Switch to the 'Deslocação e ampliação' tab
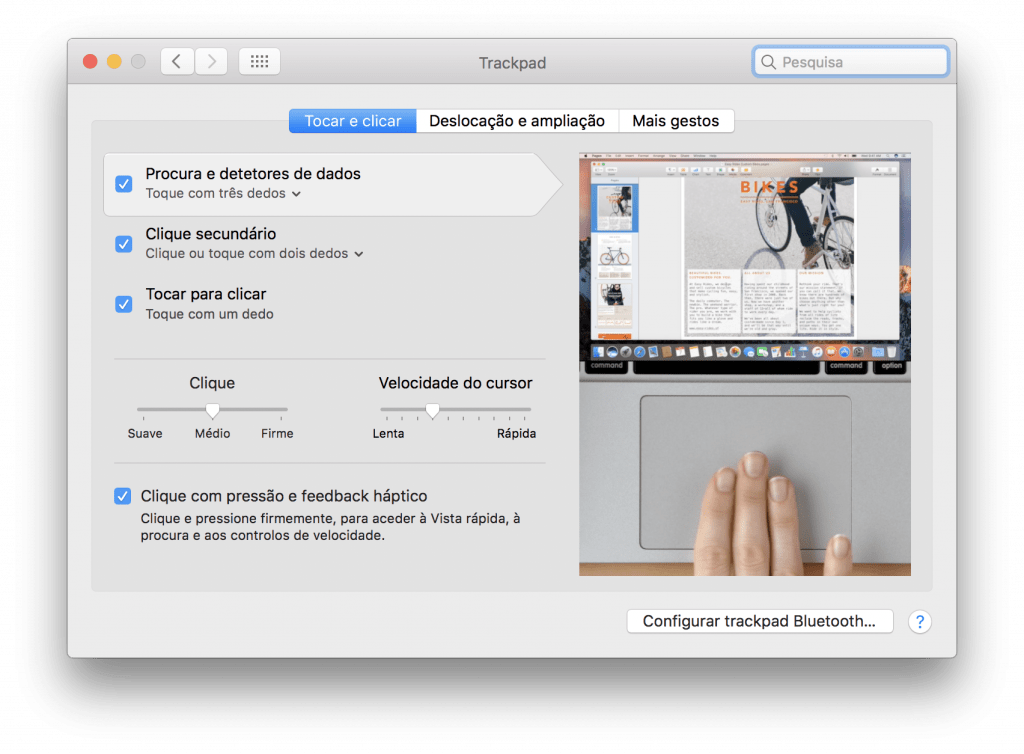The image size is (1024, 754). [x=517, y=120]
